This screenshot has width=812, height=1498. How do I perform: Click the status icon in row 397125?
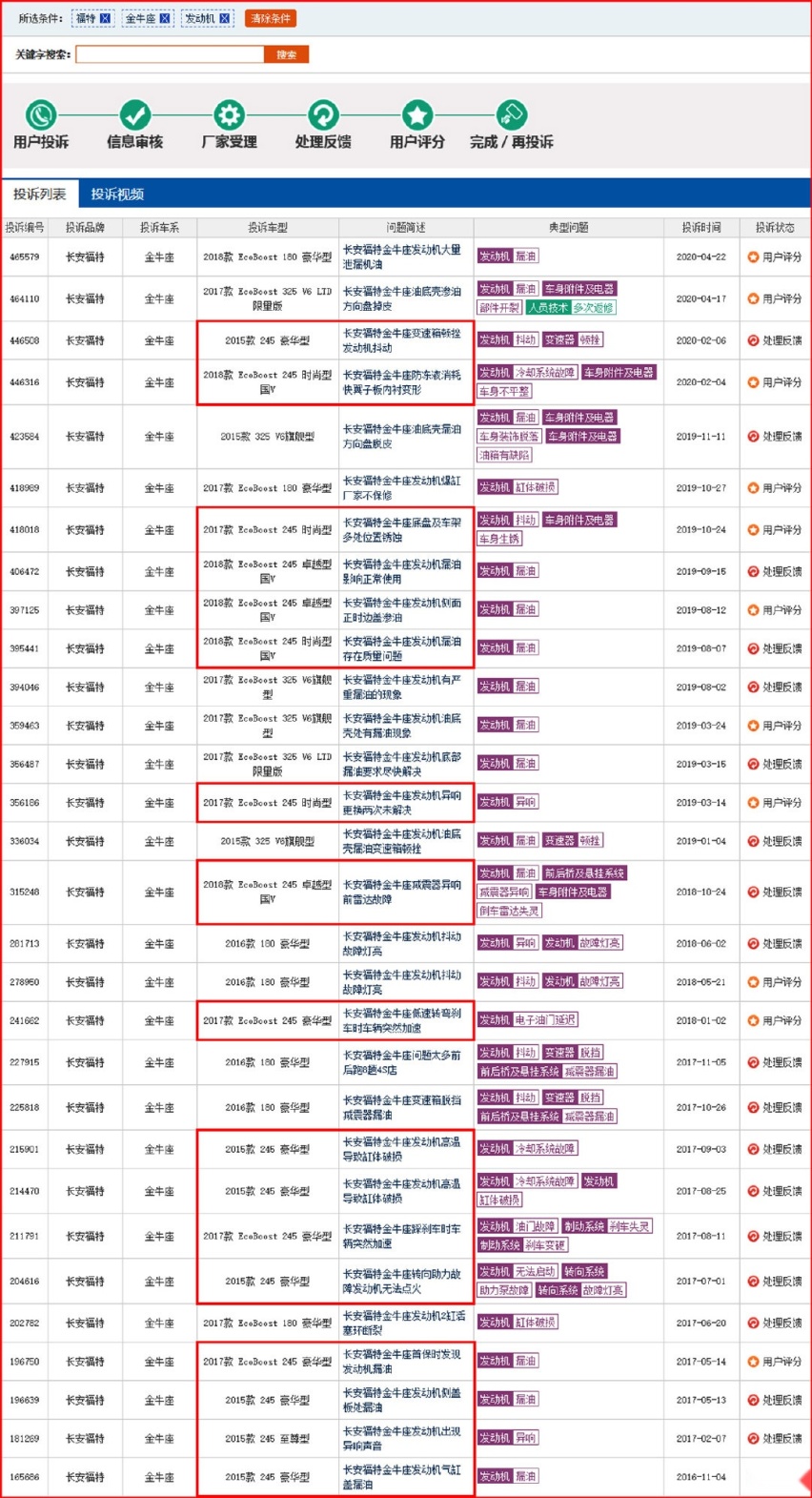(753, 610)
